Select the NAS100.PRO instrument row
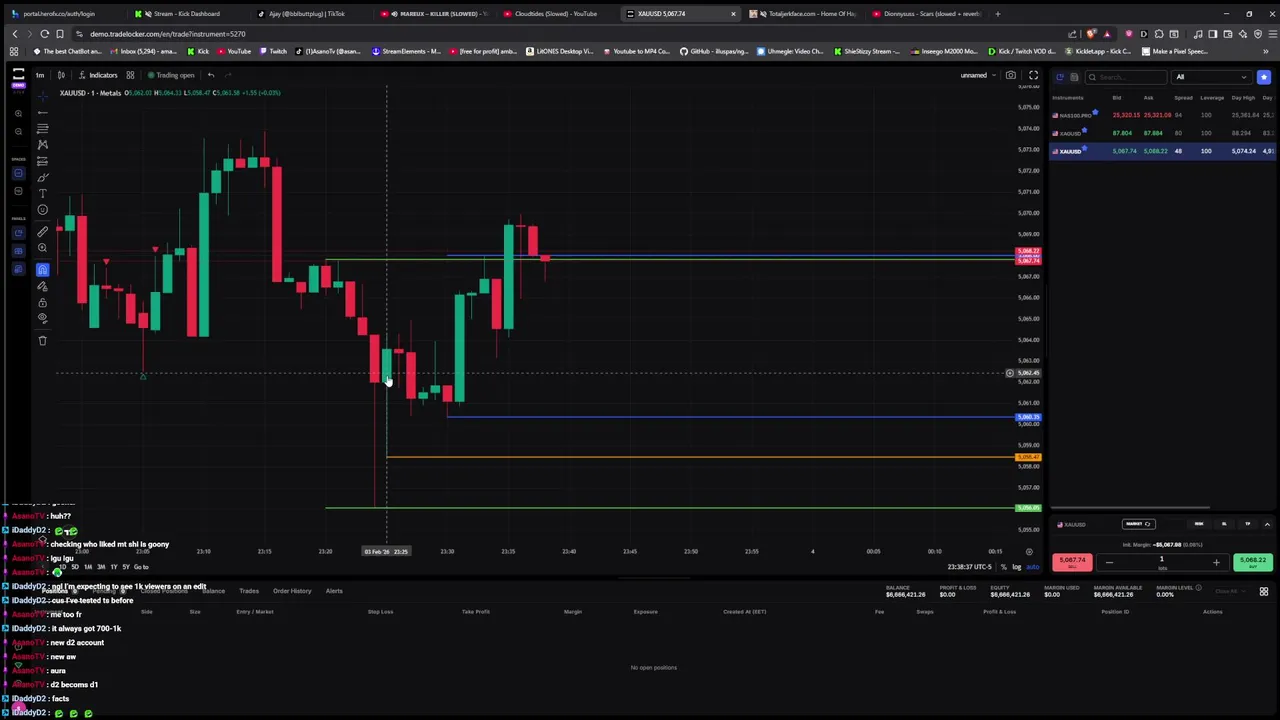Viewport: 1280px width, 720px height. (x=1162, y=115)
